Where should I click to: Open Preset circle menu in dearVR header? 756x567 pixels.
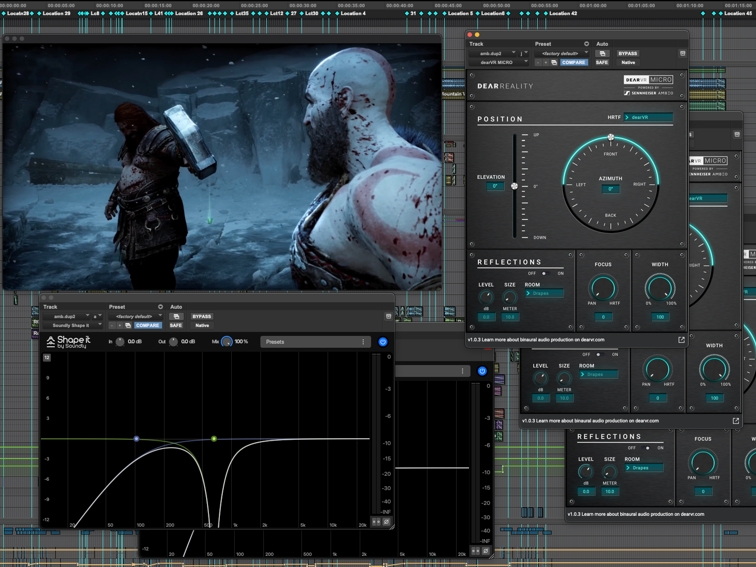click(x=586, y=44)
